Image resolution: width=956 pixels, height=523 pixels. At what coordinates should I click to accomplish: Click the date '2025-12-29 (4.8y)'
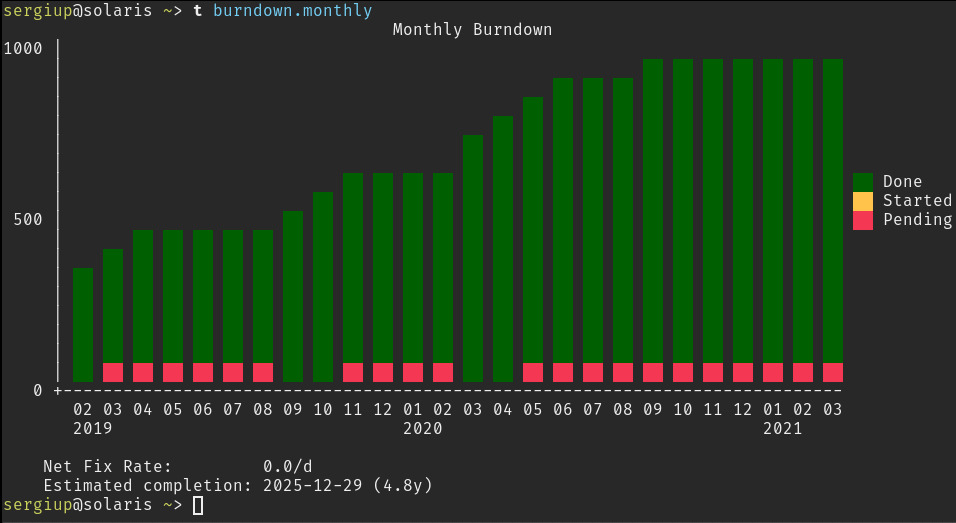click(348, 486)
